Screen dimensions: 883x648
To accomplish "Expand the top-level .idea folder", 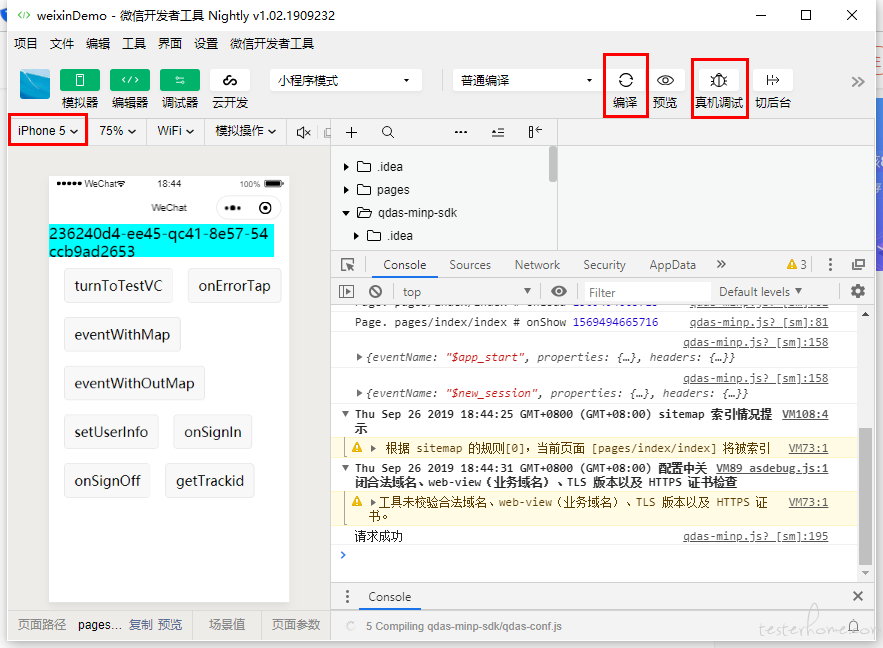I will 346,167.
